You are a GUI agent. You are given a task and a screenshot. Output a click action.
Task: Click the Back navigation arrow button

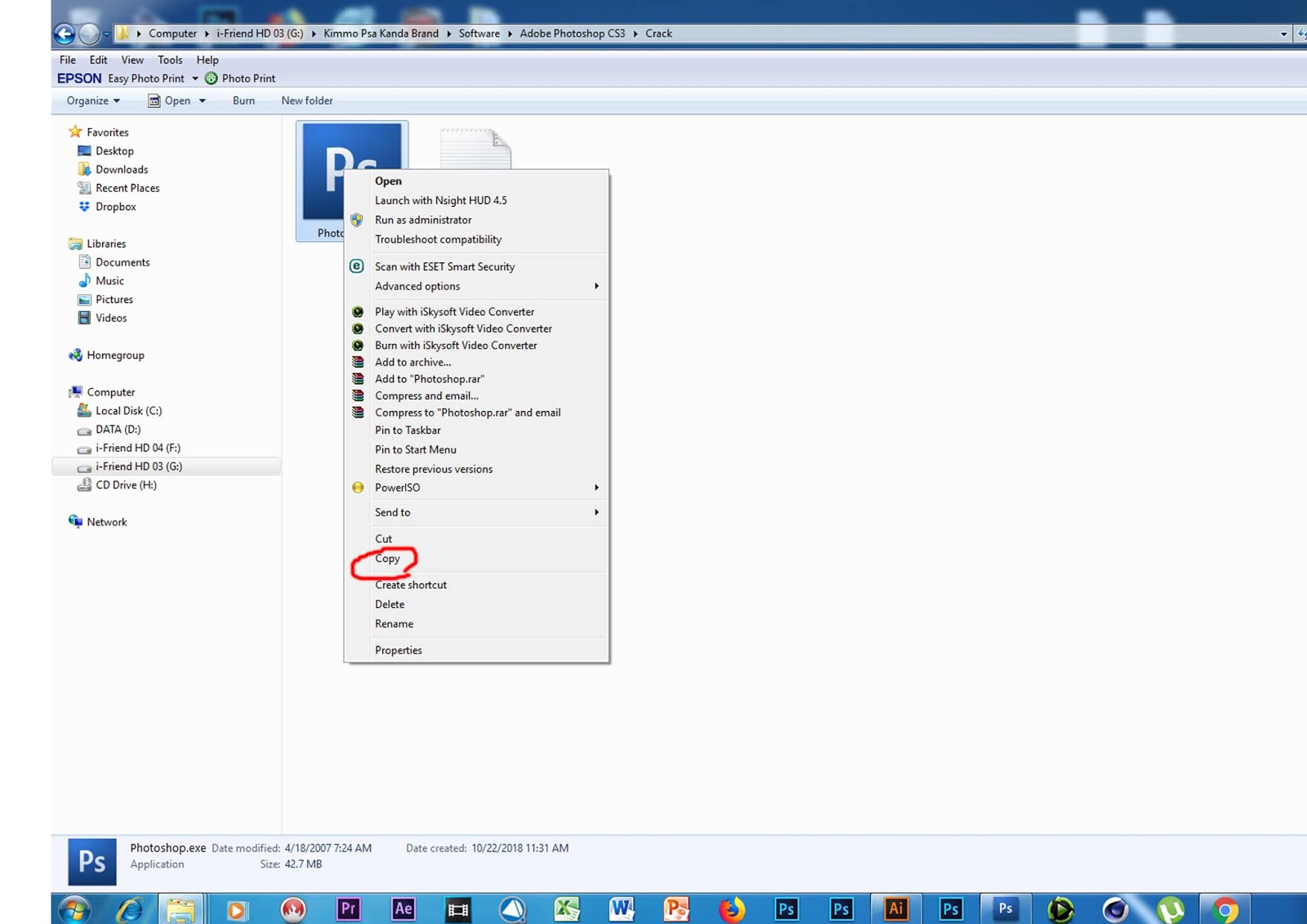point(64,33)
